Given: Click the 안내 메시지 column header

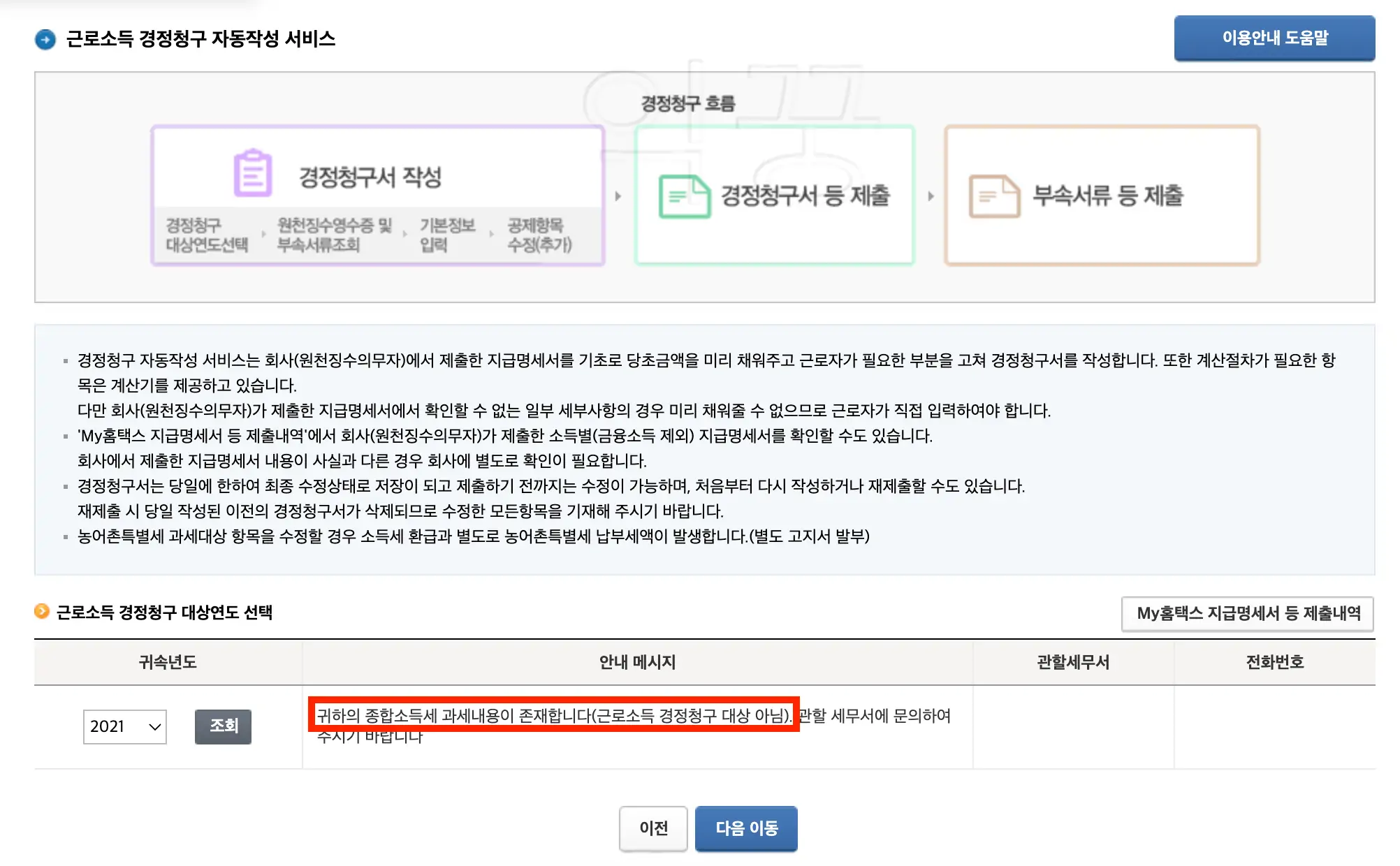Looking at the screenshot, I should click(636, 663).
